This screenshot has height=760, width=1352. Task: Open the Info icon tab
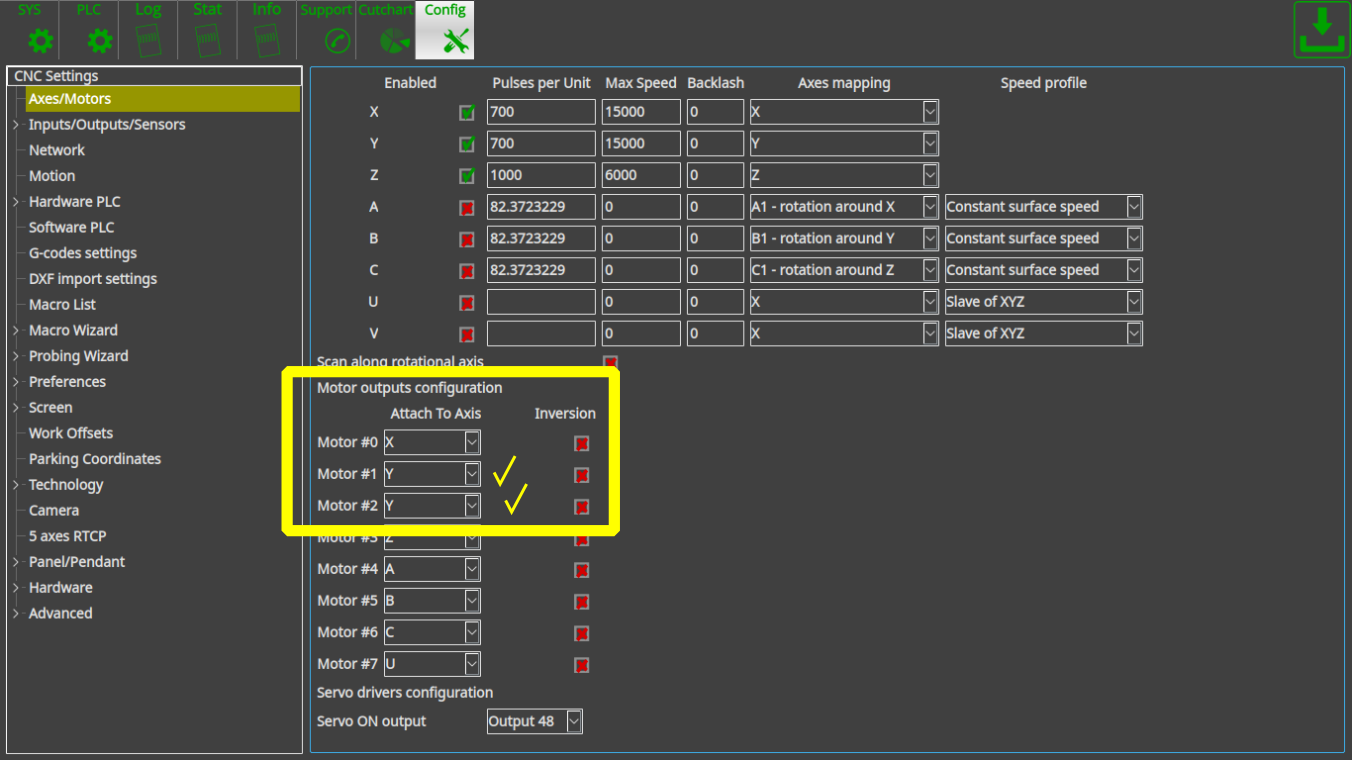click(x=266, y=30)
